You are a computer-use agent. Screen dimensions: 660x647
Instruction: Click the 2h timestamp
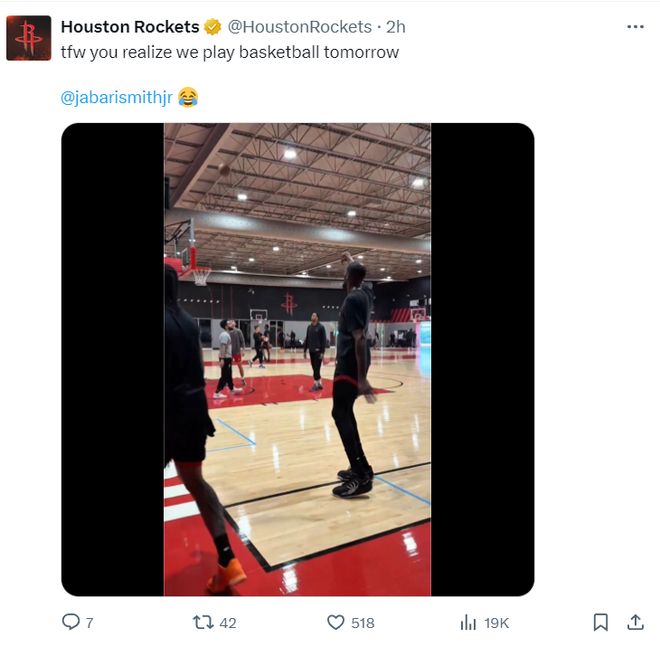point(396,27)
